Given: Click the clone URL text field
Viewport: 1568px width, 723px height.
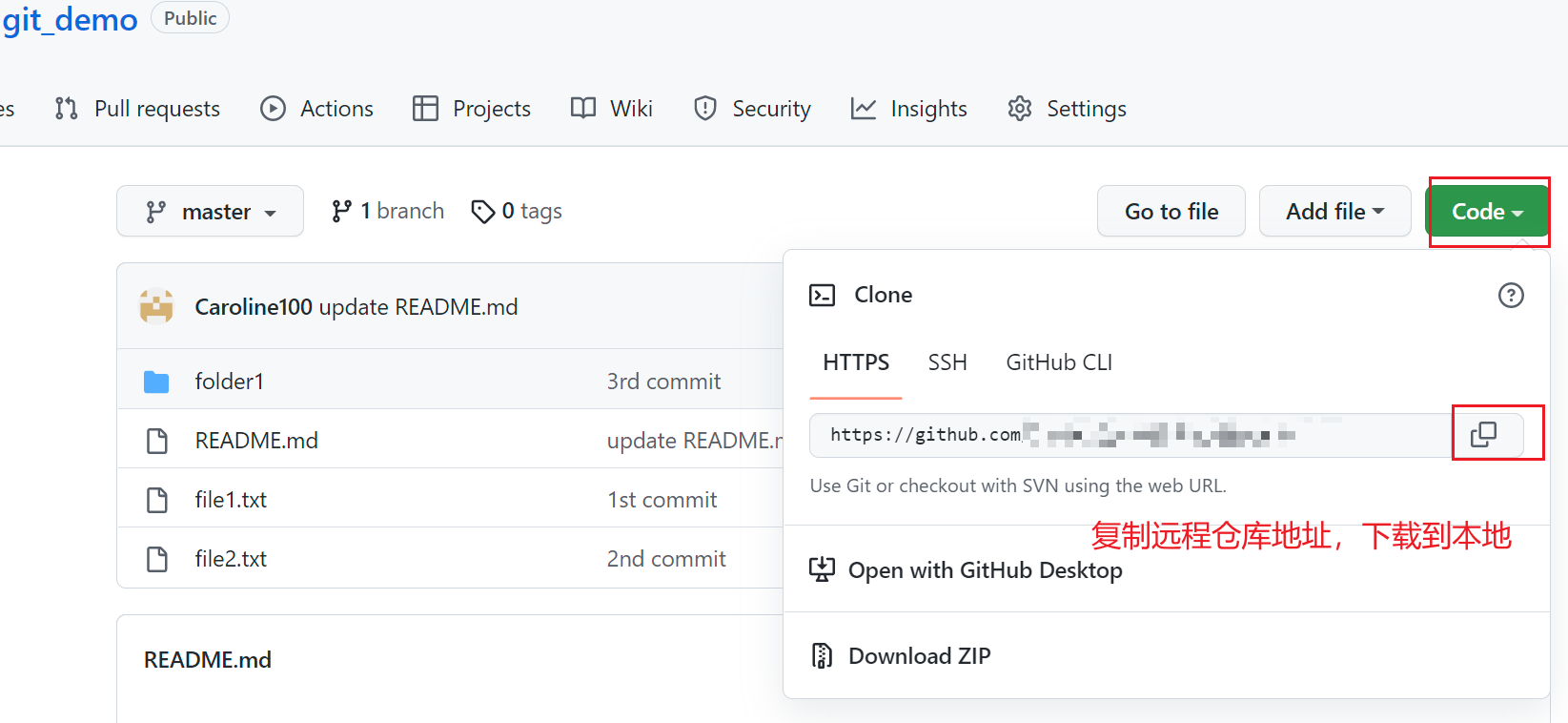Looking at the screenshot, I should (x=1130, y=435).
